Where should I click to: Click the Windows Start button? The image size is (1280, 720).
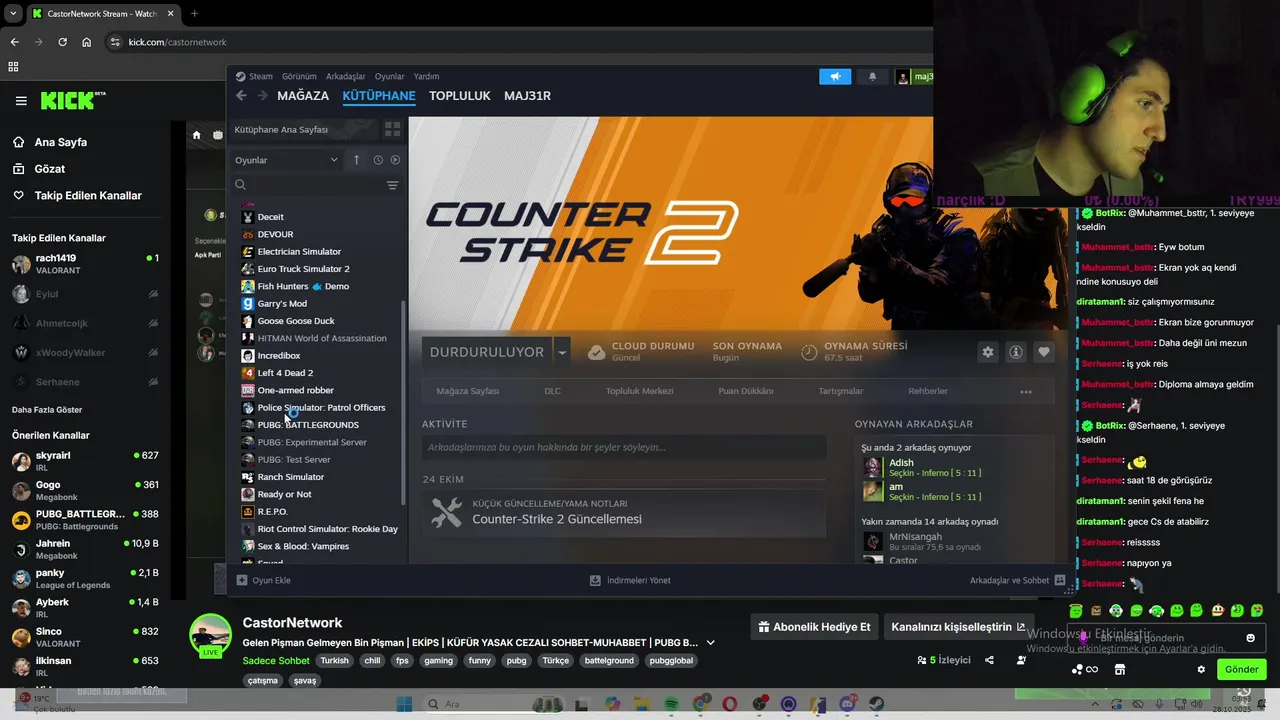pos(404,705)
